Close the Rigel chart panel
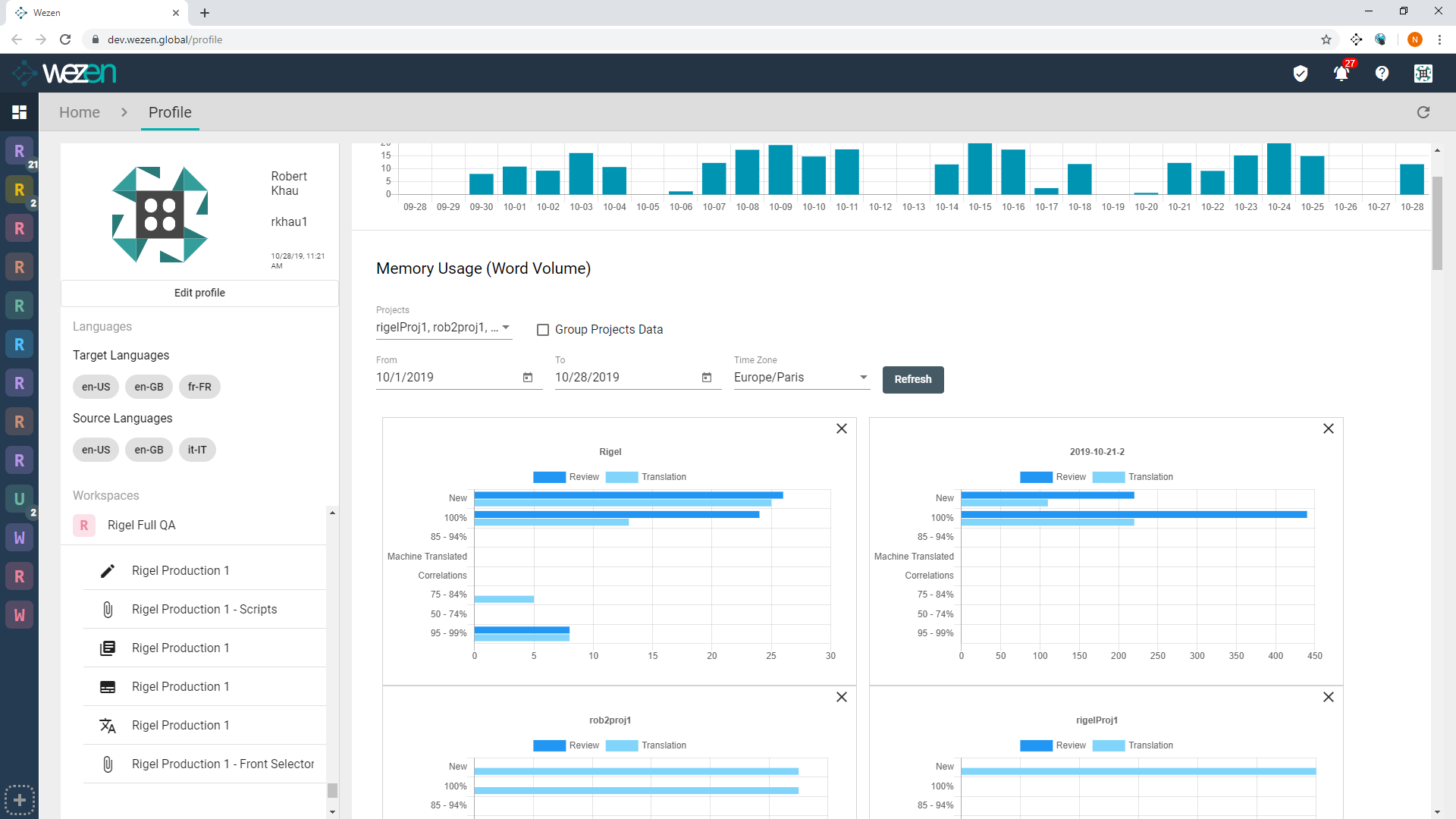The width and height of the screenshot is (1456, 819). click(x=842, y=429)
